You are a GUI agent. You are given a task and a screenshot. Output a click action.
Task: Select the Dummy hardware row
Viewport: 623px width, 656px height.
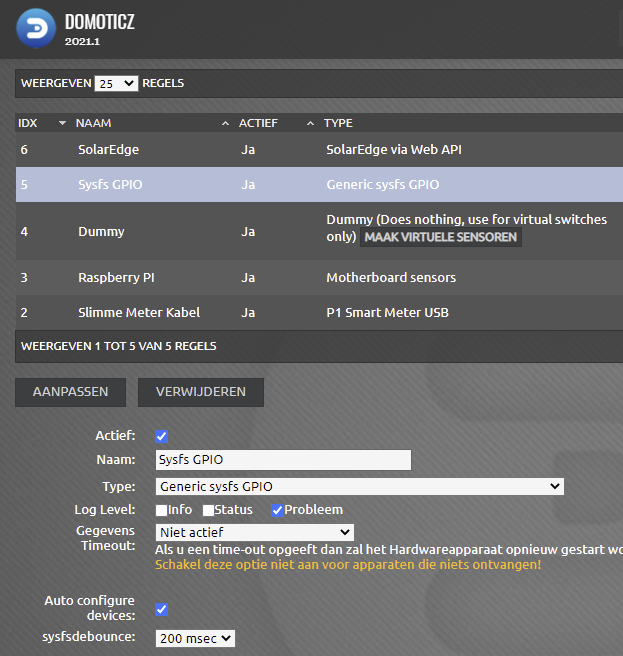tap(319, 231)
